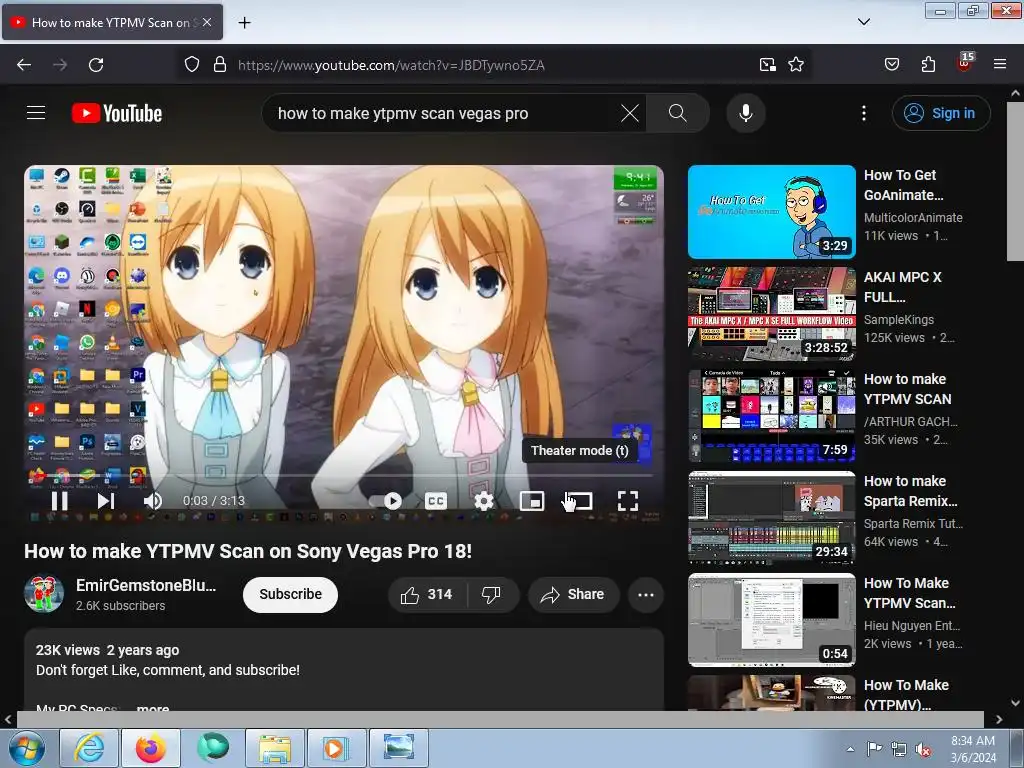1024x768 pixels.
Task: Open Windows Explorer folder in taskbar
Action: (x=275, y=748)
